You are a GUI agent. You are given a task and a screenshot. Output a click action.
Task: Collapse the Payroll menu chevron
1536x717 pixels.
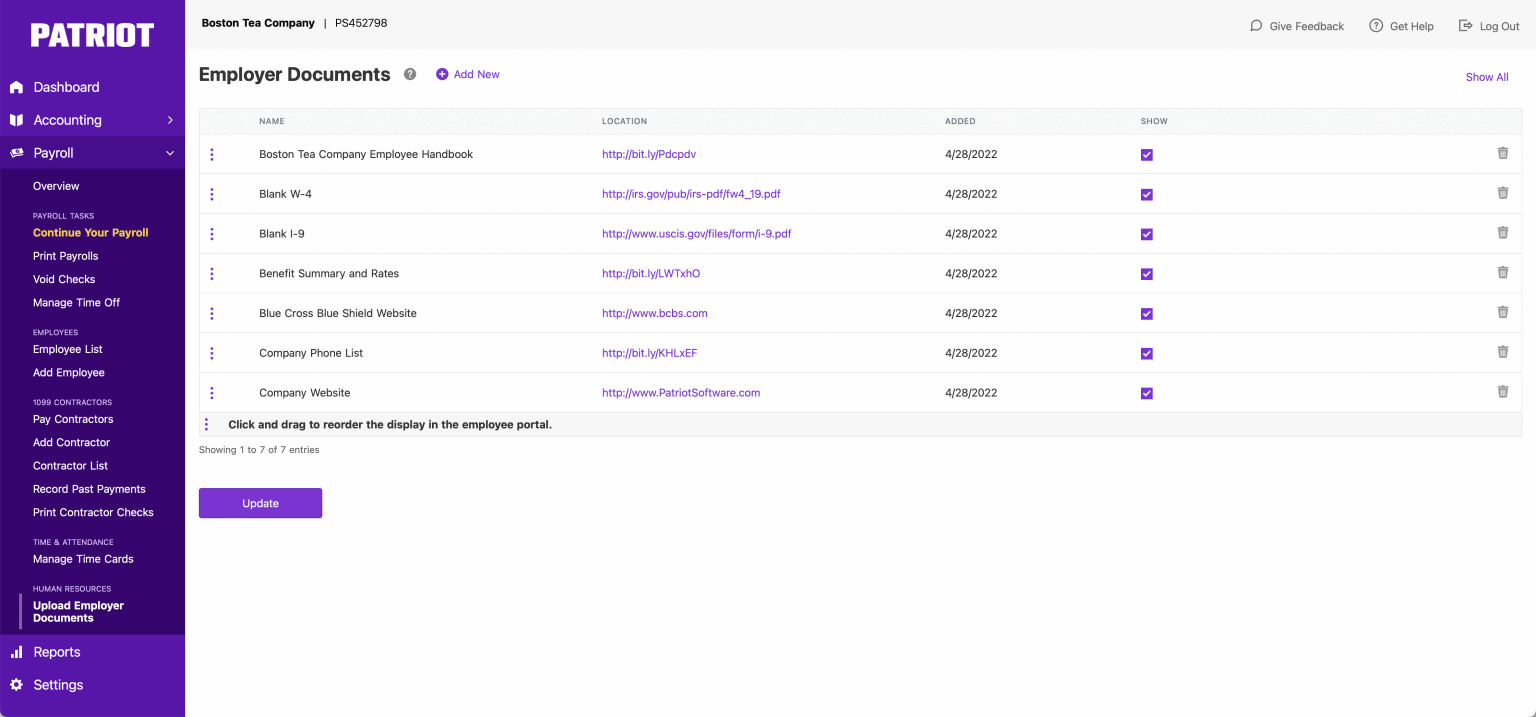[x=170, y=153]
